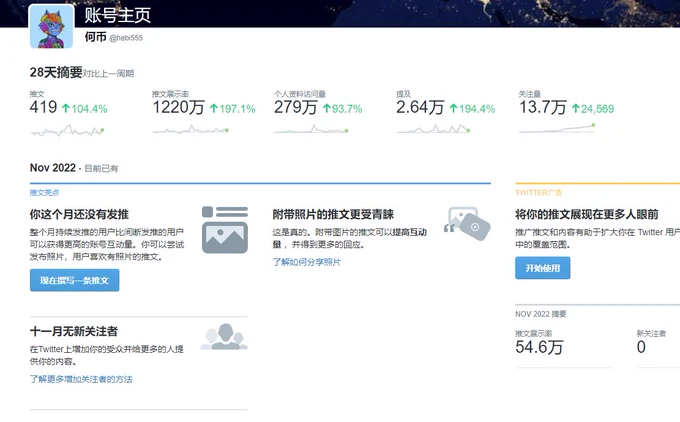This screenshot has width=680, height=422.
Task: Click the 13.7万 followers value
Action: (x=543, y=107)
